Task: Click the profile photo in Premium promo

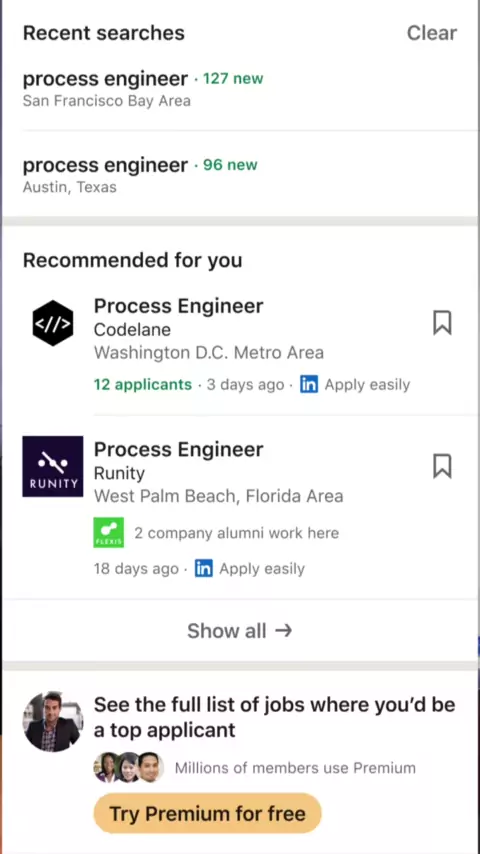Action: coord(53,722)
